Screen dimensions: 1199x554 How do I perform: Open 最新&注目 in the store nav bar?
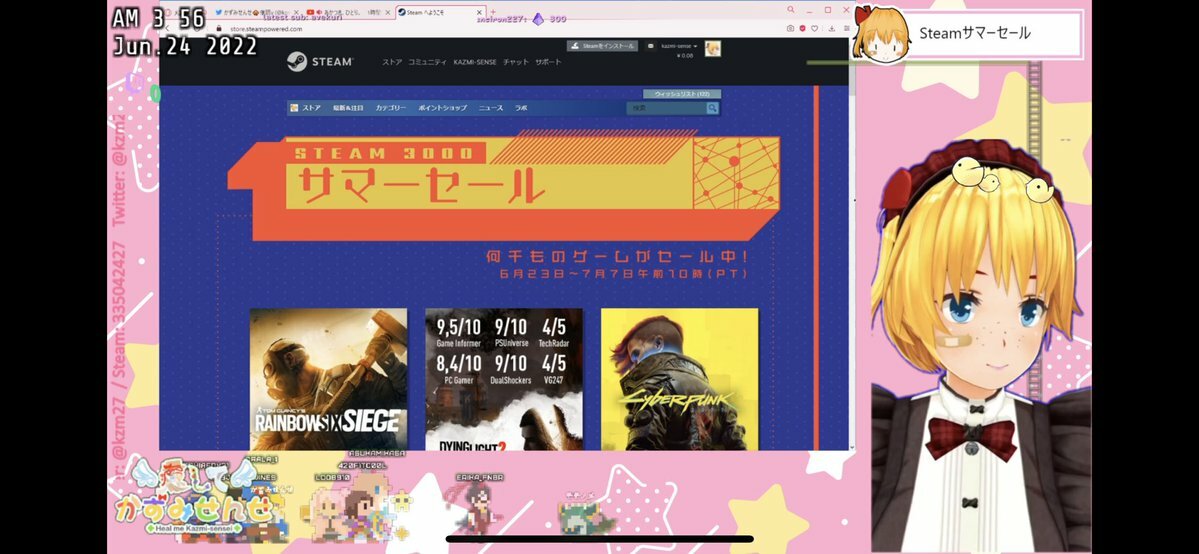348,108
